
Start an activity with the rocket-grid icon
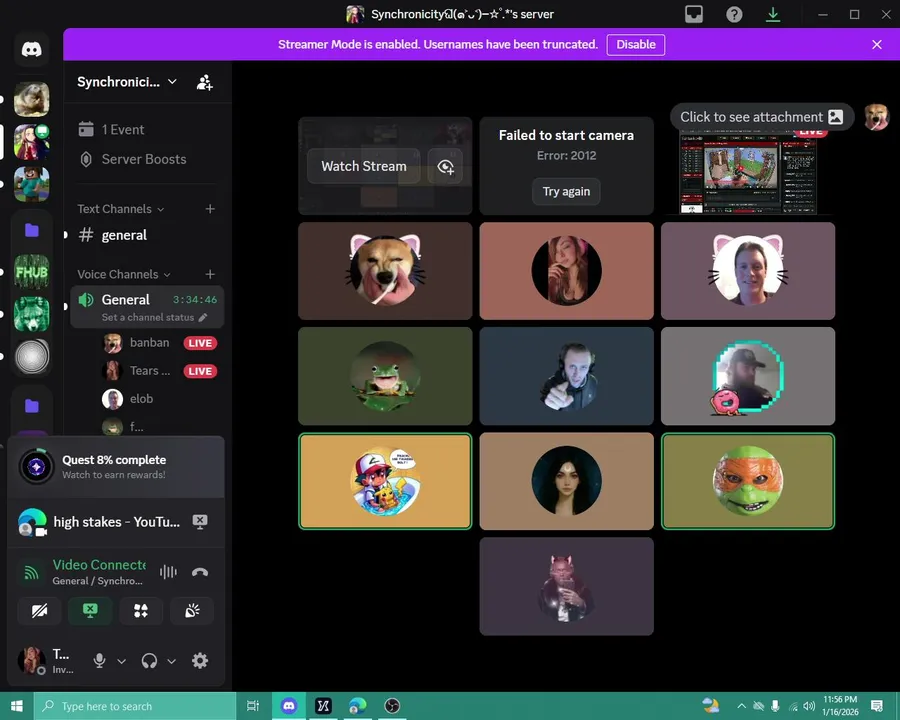click(141, 610)
